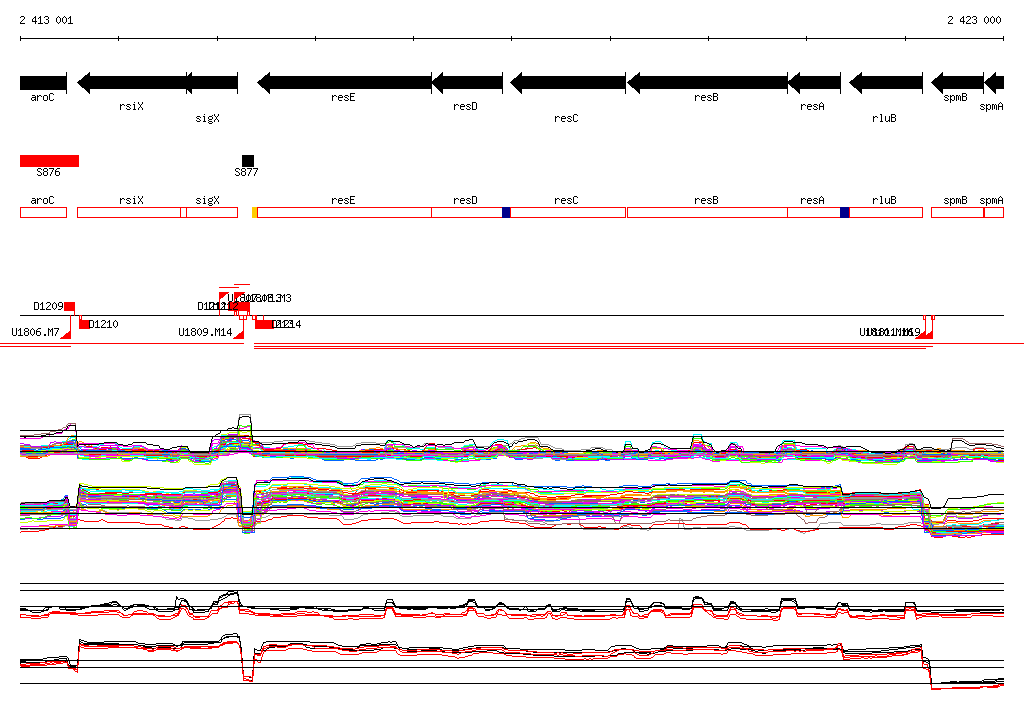This screenshot has width=1024, height=714.
Task: Click the orange block before outlined resE box
Action: pyautogui.click(x=254, y=212)
